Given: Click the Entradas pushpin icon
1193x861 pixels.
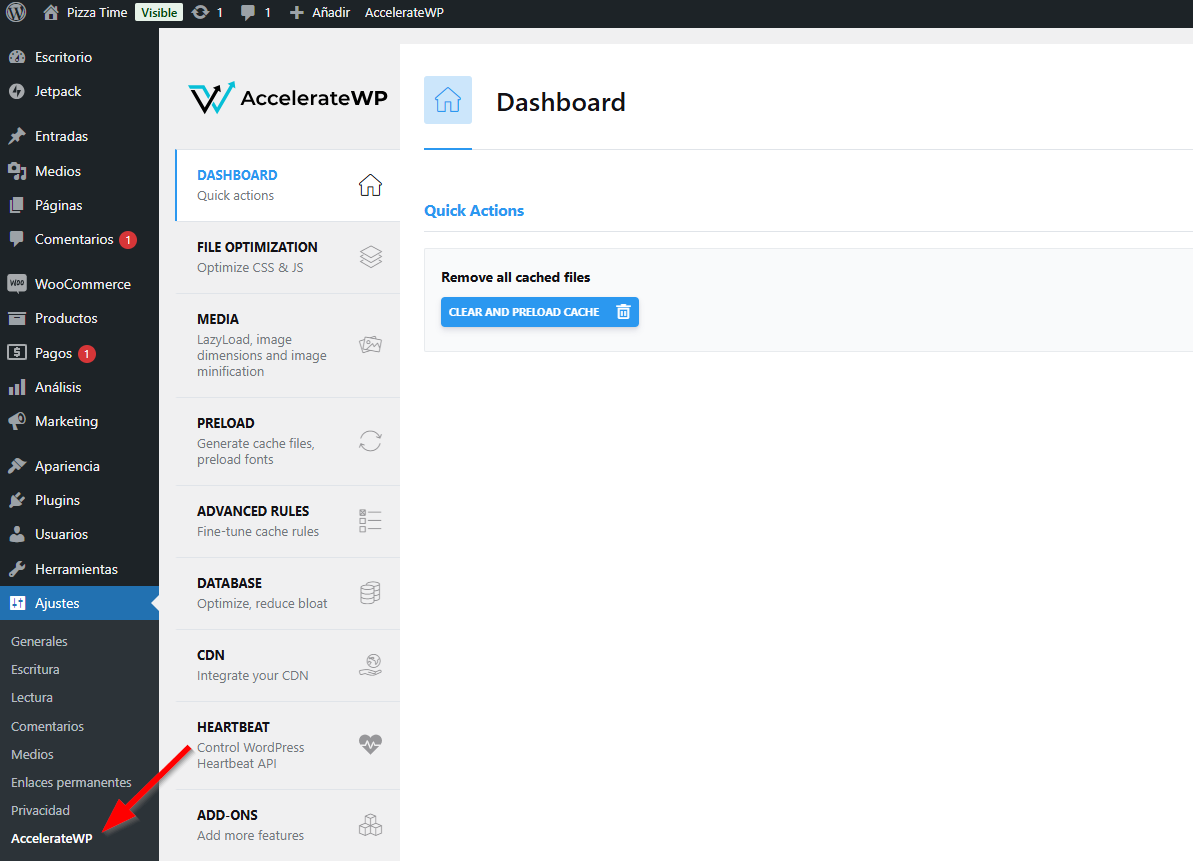Looking at the screenshot, I should 17,136.
